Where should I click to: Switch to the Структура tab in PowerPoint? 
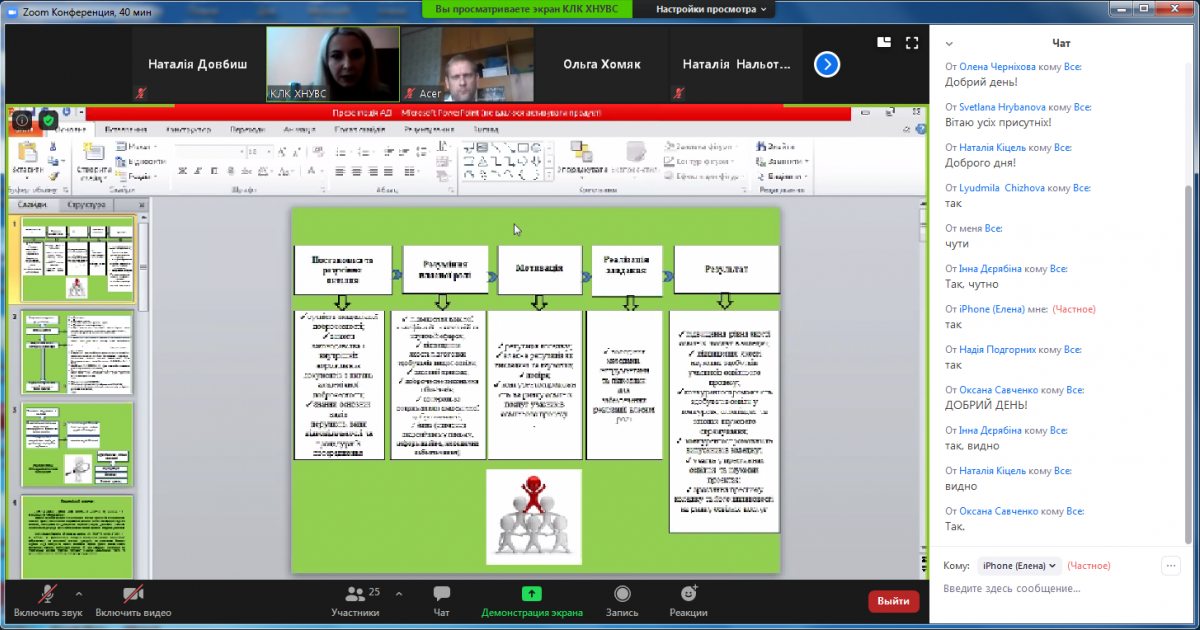point(86,205)
